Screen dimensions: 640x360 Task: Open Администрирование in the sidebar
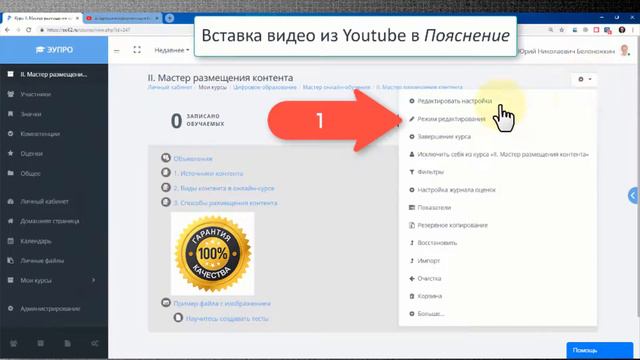pos(50,309)
